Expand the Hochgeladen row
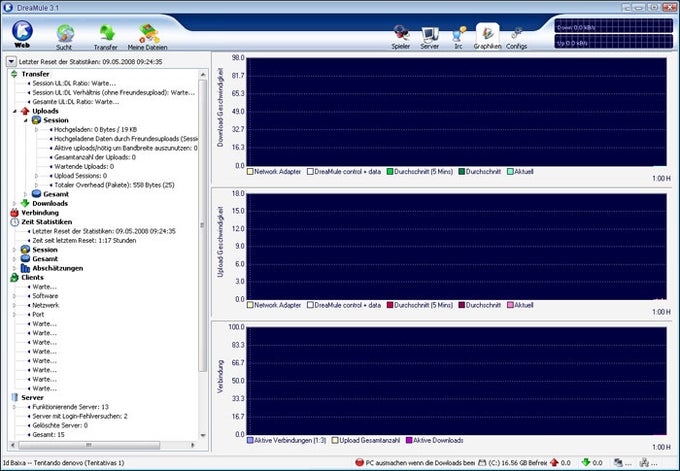 (36, 129)
